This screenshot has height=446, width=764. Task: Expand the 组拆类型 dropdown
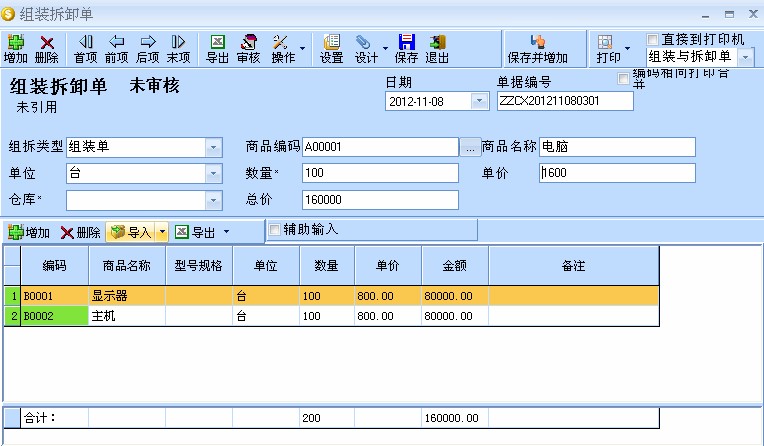click(213, 147)
